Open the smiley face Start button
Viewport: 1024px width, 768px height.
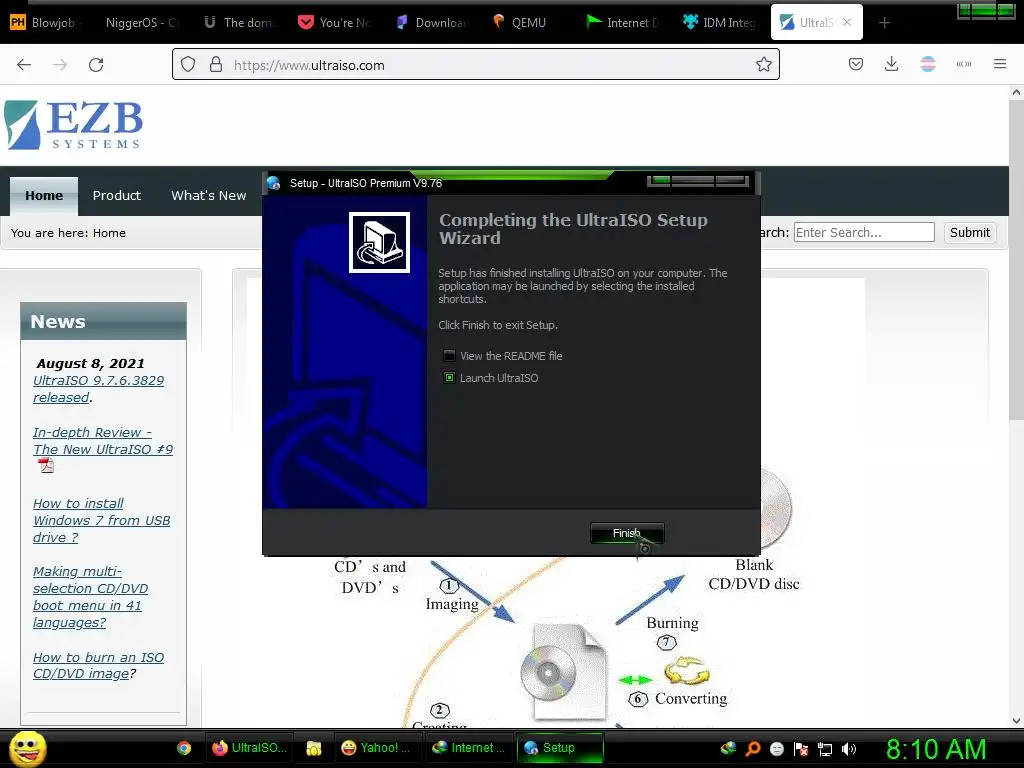[27, 748]
